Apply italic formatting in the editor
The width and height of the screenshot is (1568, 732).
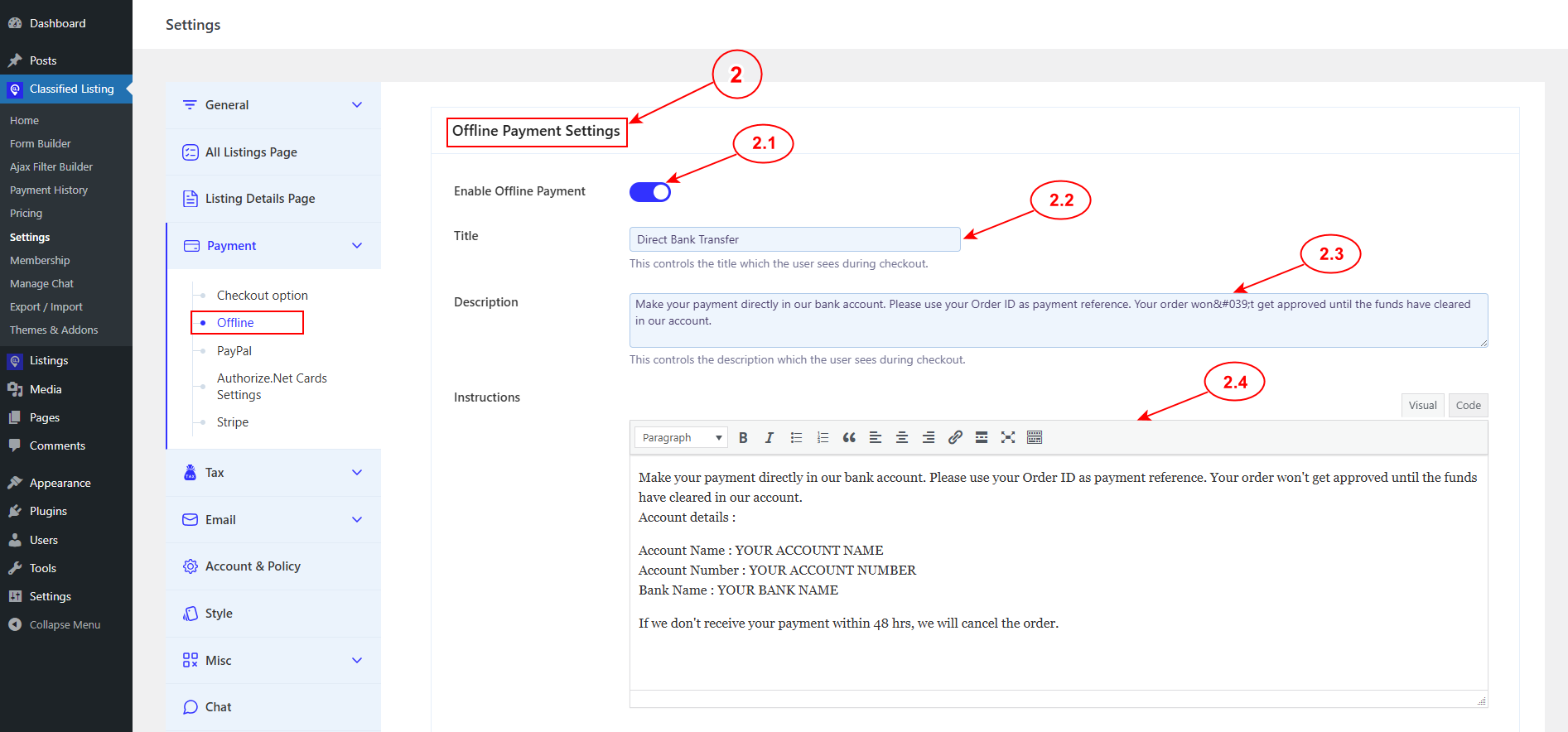770,437
